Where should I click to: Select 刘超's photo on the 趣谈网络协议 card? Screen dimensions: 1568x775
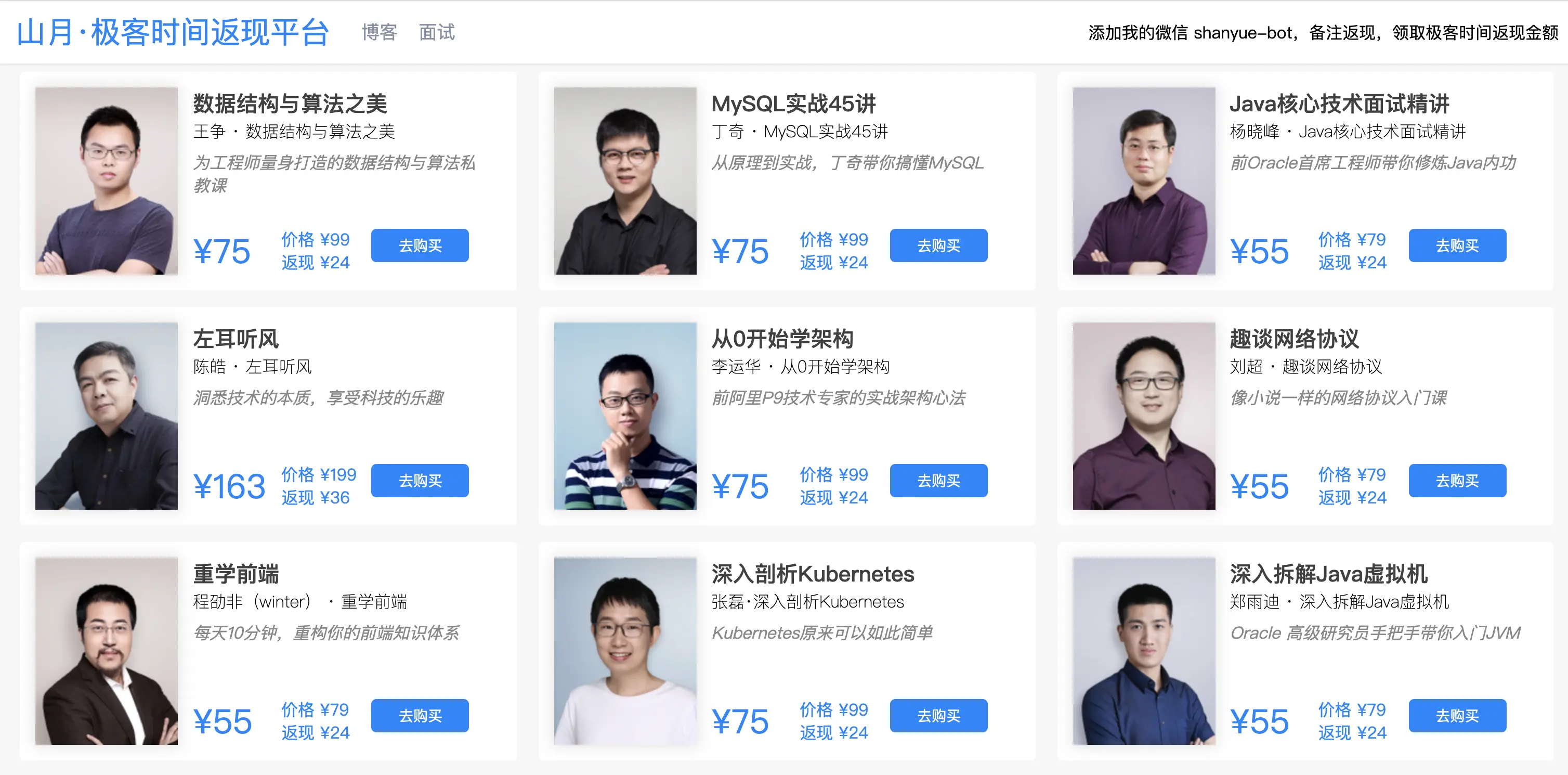tap(1144, 416)
